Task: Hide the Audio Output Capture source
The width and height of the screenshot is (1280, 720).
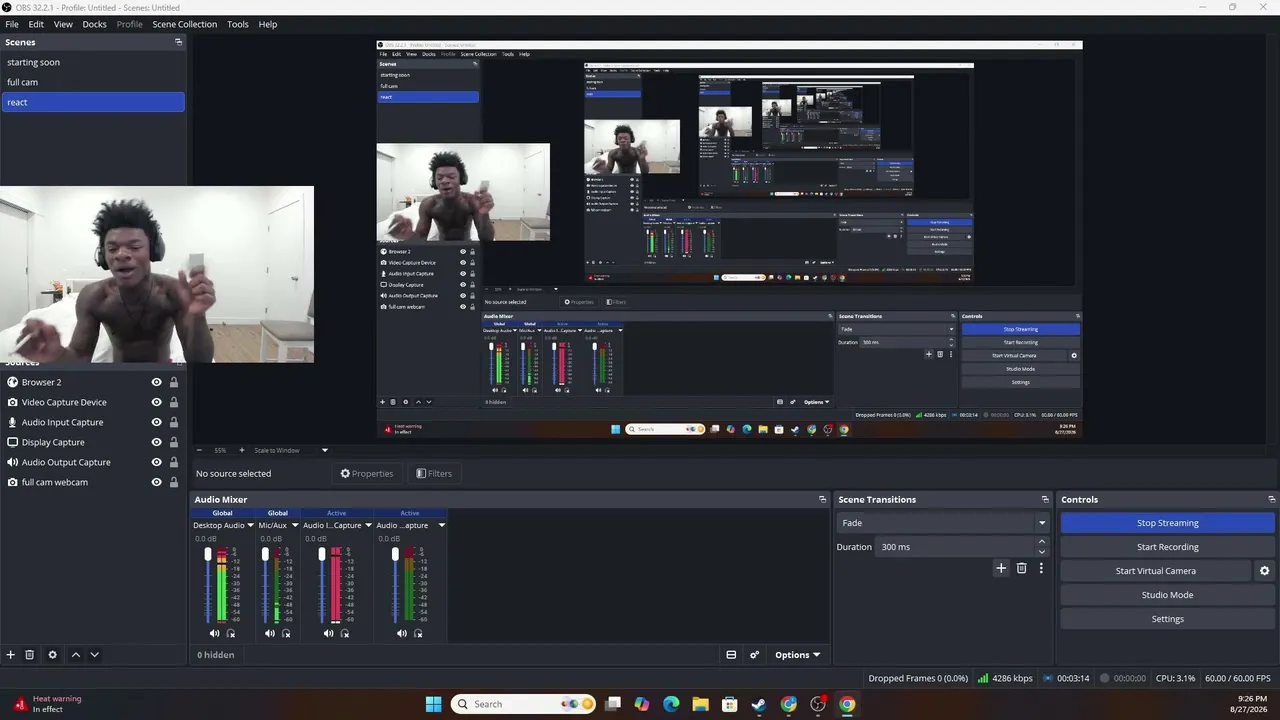Action: click(x=156, y=462)
